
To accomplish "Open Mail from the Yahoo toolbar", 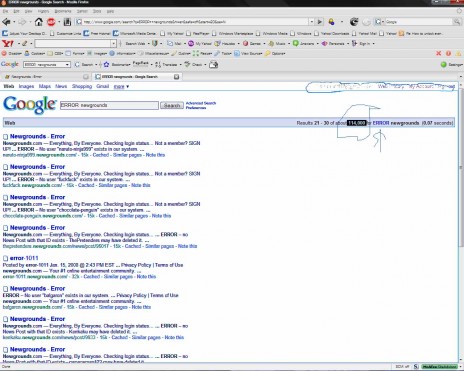I will pos(174,43).
